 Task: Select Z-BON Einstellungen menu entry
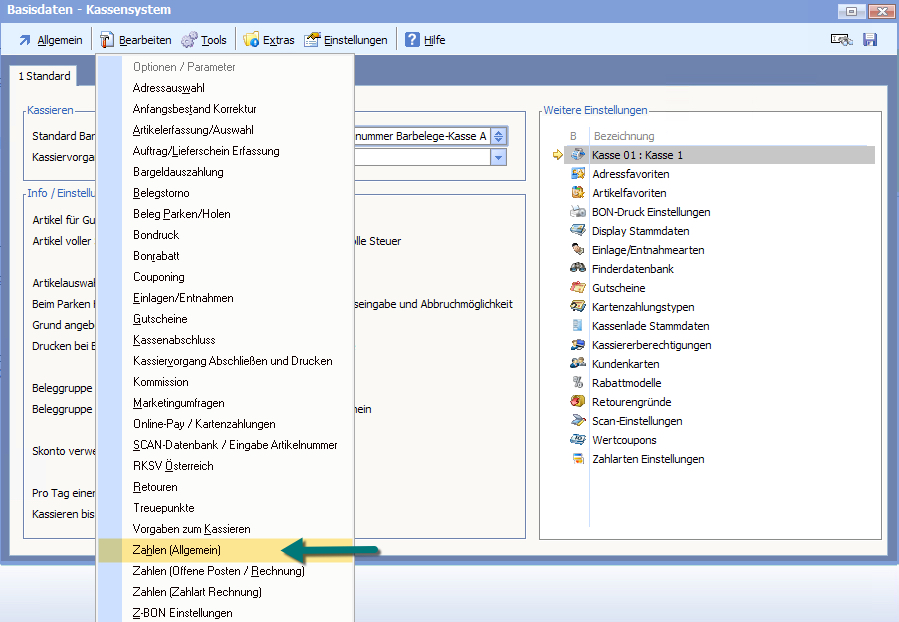coord(183,613)
